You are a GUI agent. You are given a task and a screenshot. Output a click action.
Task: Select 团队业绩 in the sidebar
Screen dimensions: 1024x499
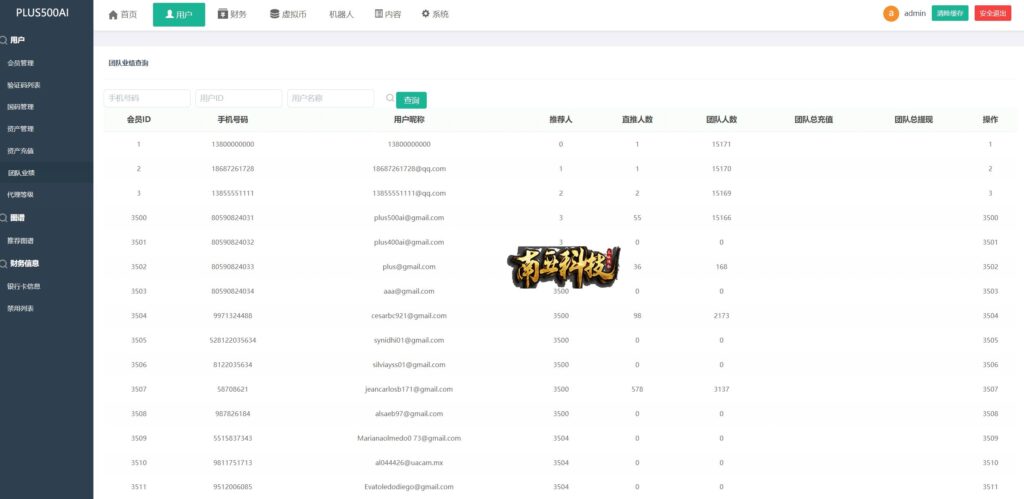pyautogui.click(x=22, y=173)
